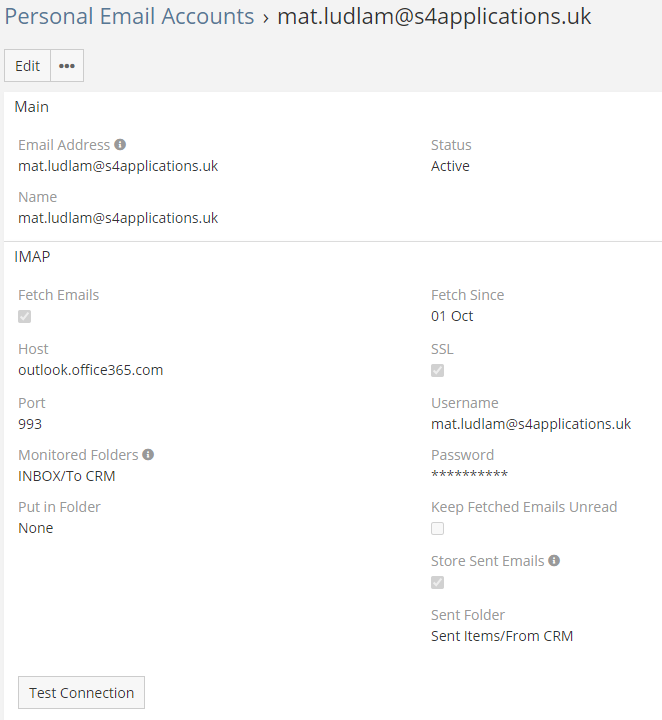
Task: Click the Test Connection button
Action: [82, 693]
